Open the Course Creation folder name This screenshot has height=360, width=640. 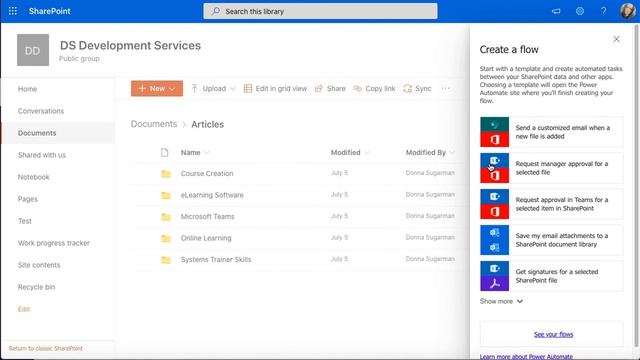[x=207, y=173]
